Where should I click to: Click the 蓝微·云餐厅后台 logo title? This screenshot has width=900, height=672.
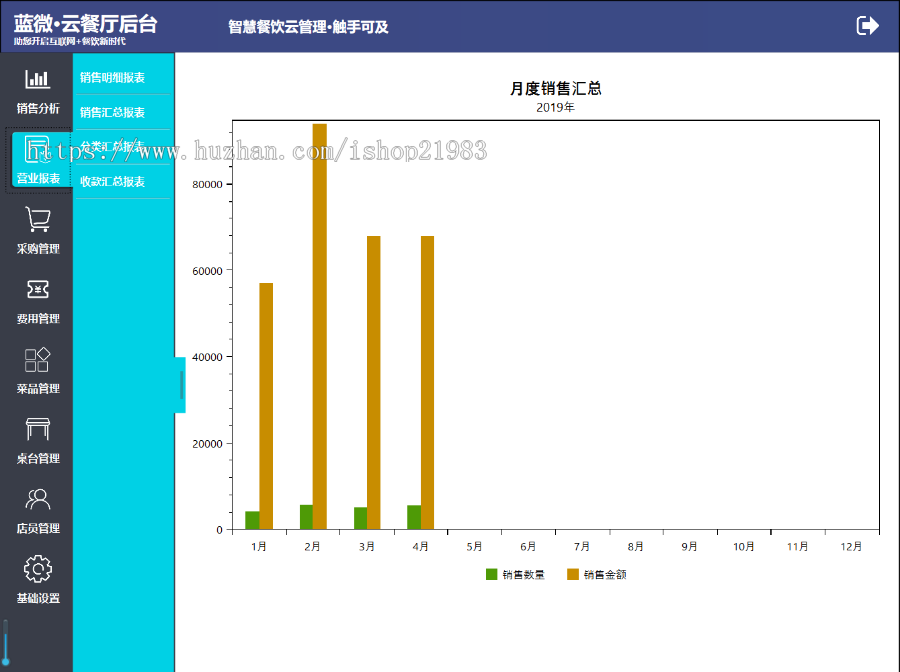point(85,24)
